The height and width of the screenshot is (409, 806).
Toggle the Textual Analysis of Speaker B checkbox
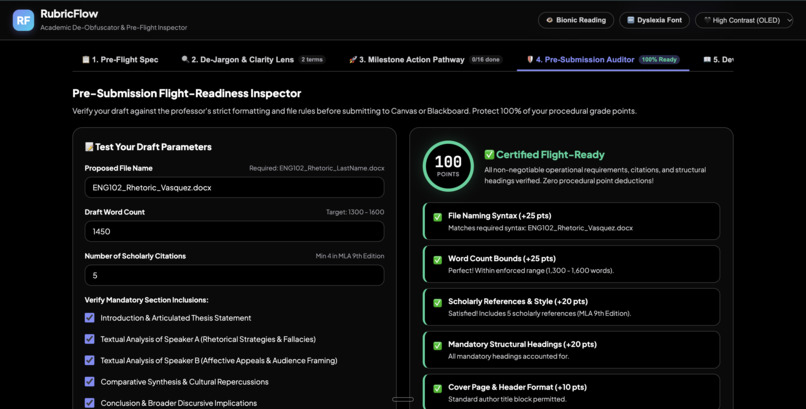pos(89,360)
